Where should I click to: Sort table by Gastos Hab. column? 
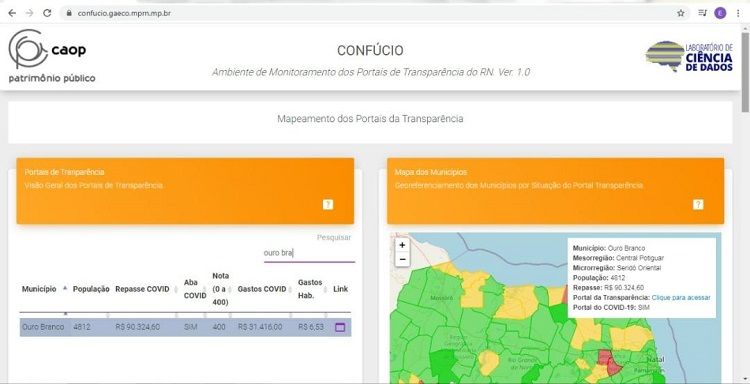click(x=312, y=289)
